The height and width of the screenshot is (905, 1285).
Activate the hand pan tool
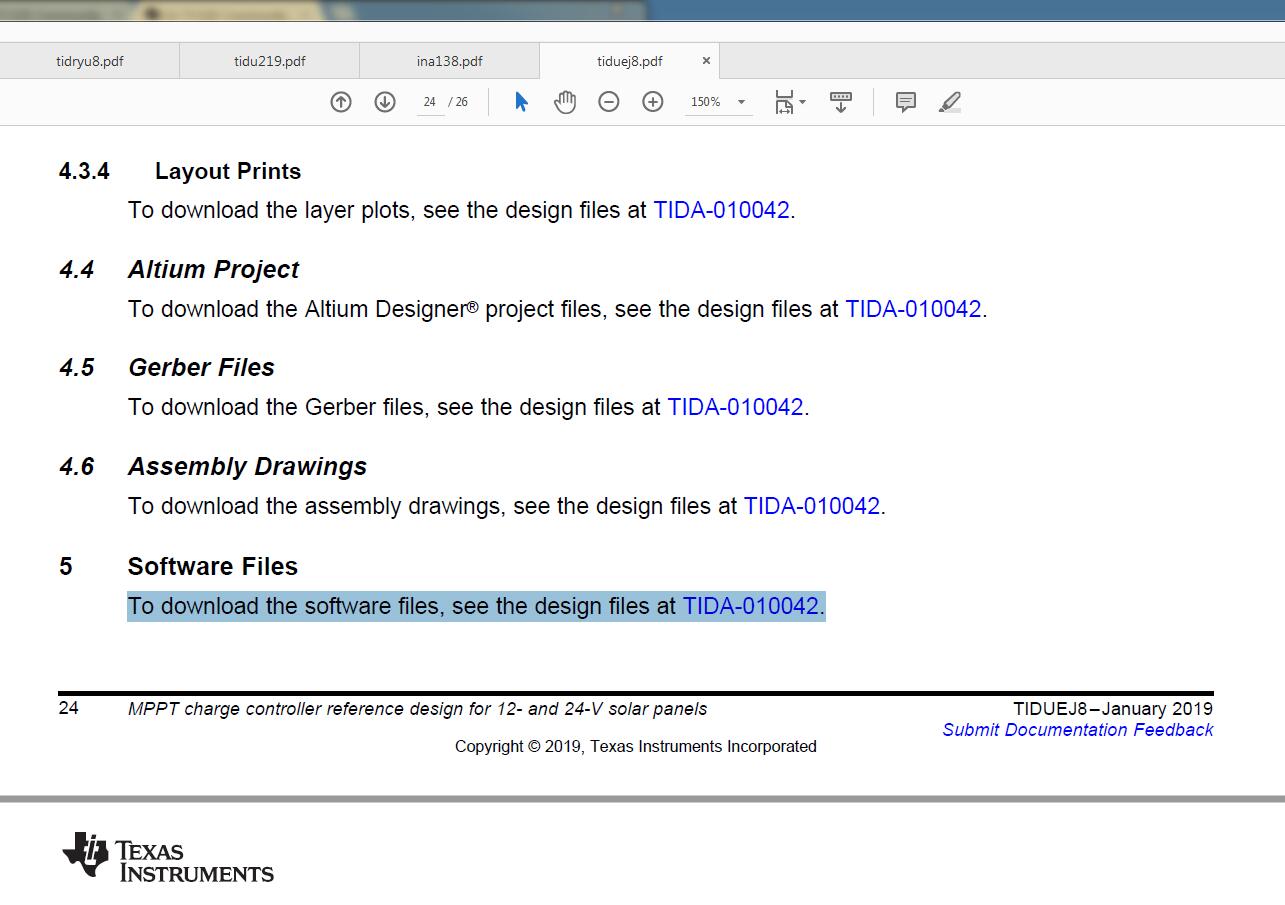pyautogui.click(x=565, y=102)
